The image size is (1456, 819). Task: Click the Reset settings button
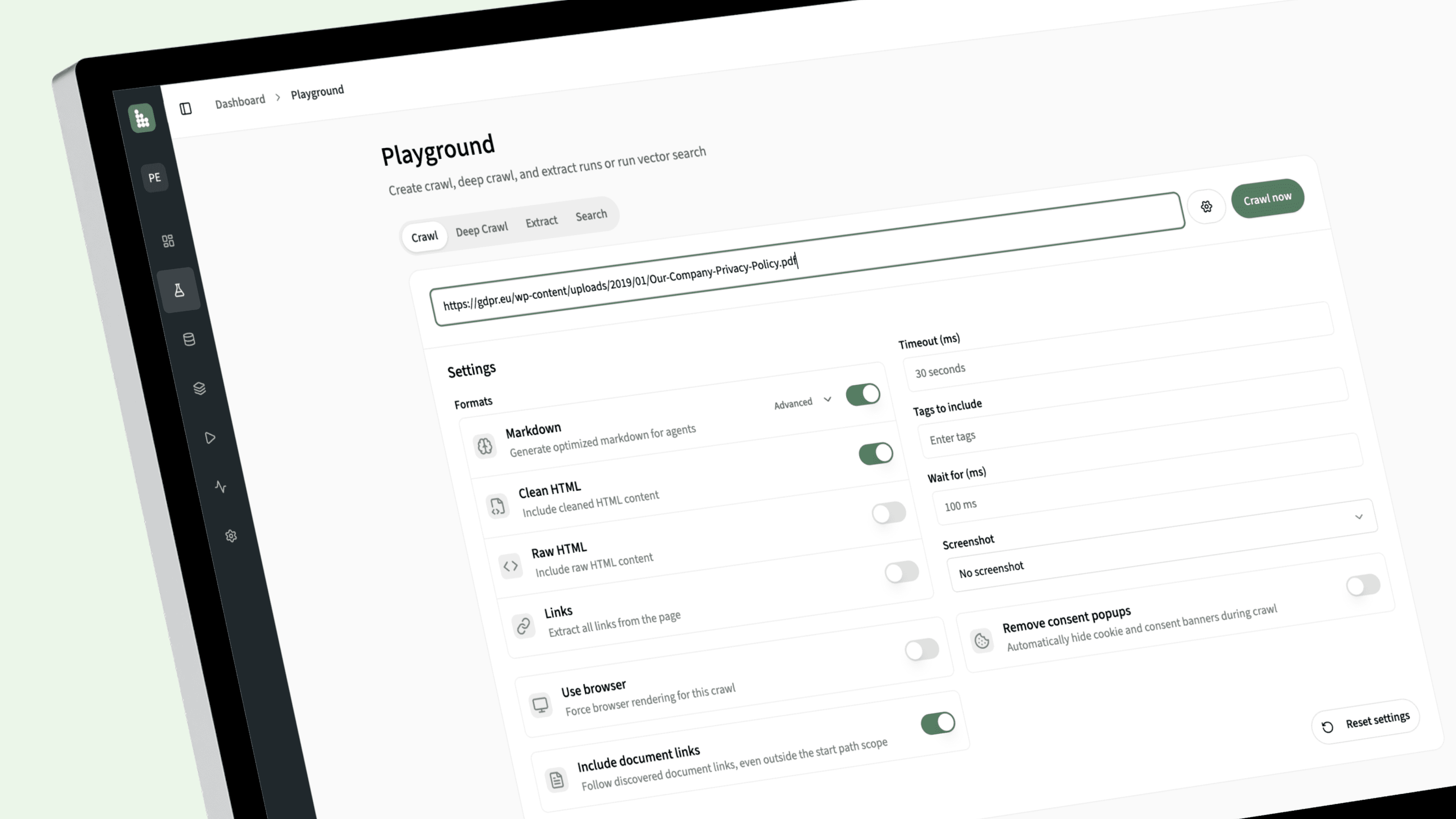coord(1365,722)
